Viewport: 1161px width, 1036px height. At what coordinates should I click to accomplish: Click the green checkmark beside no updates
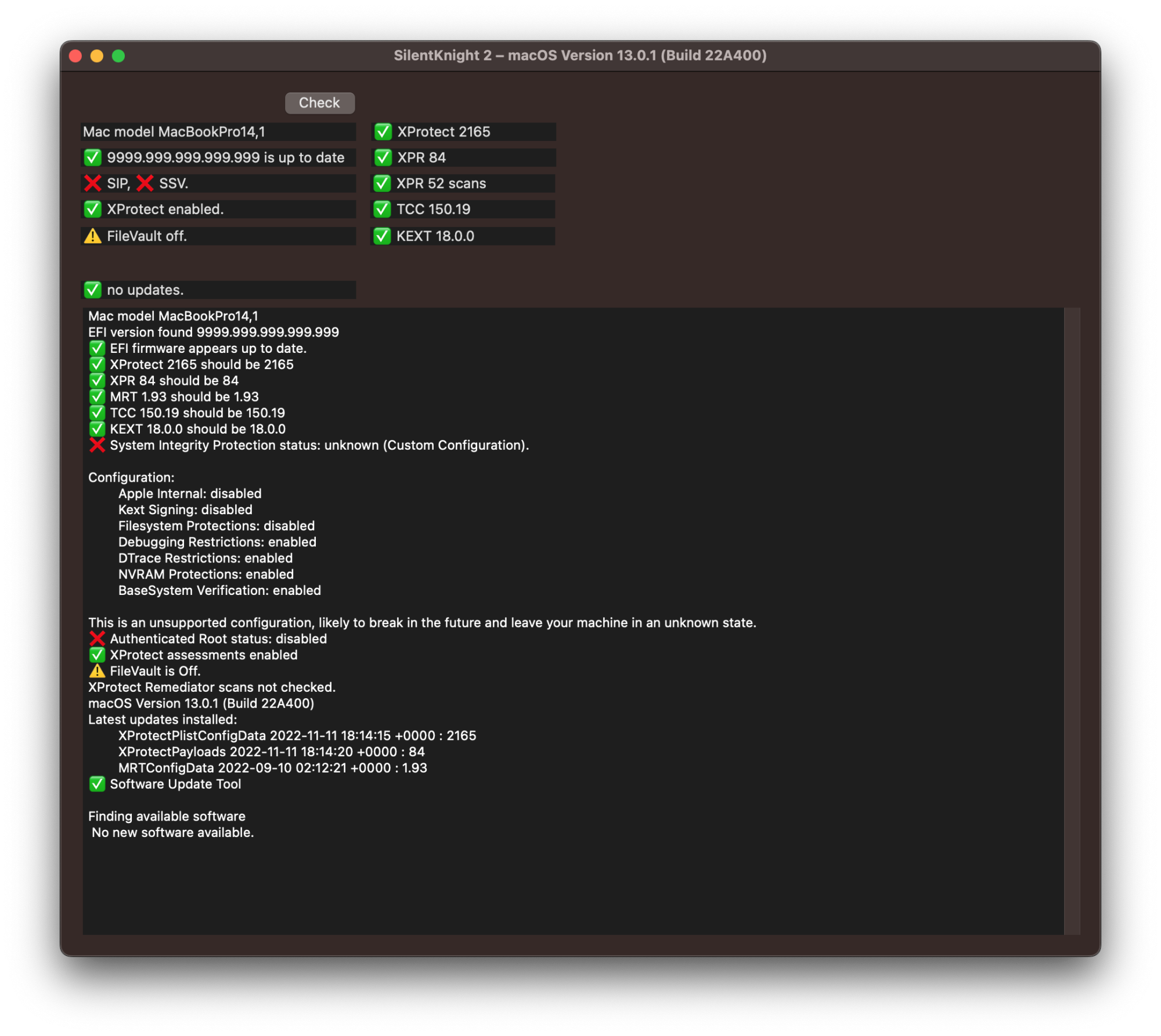[x=92, y=290]
